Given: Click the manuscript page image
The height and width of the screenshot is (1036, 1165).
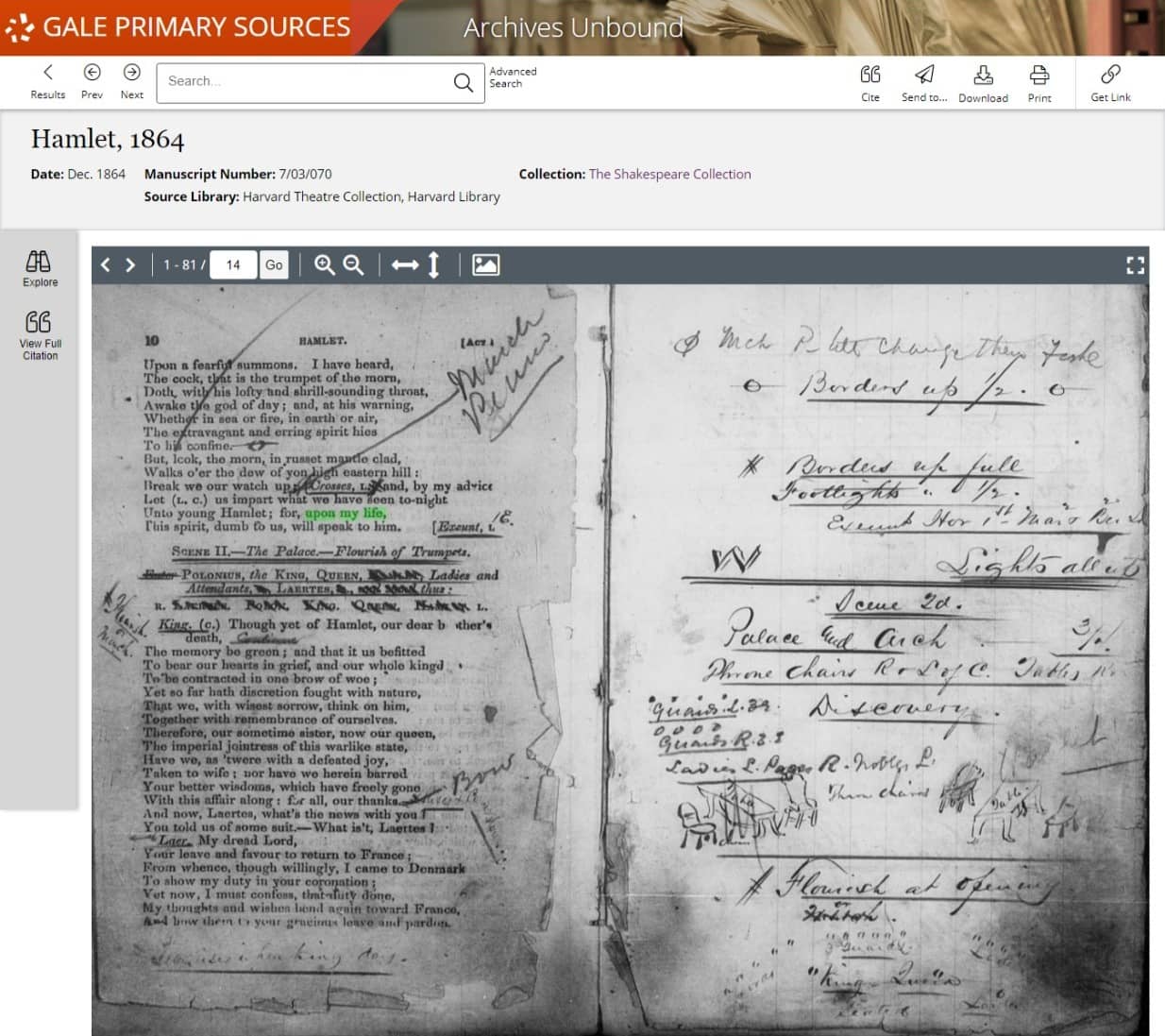Looking at the screenshot, I should (620, 660).
